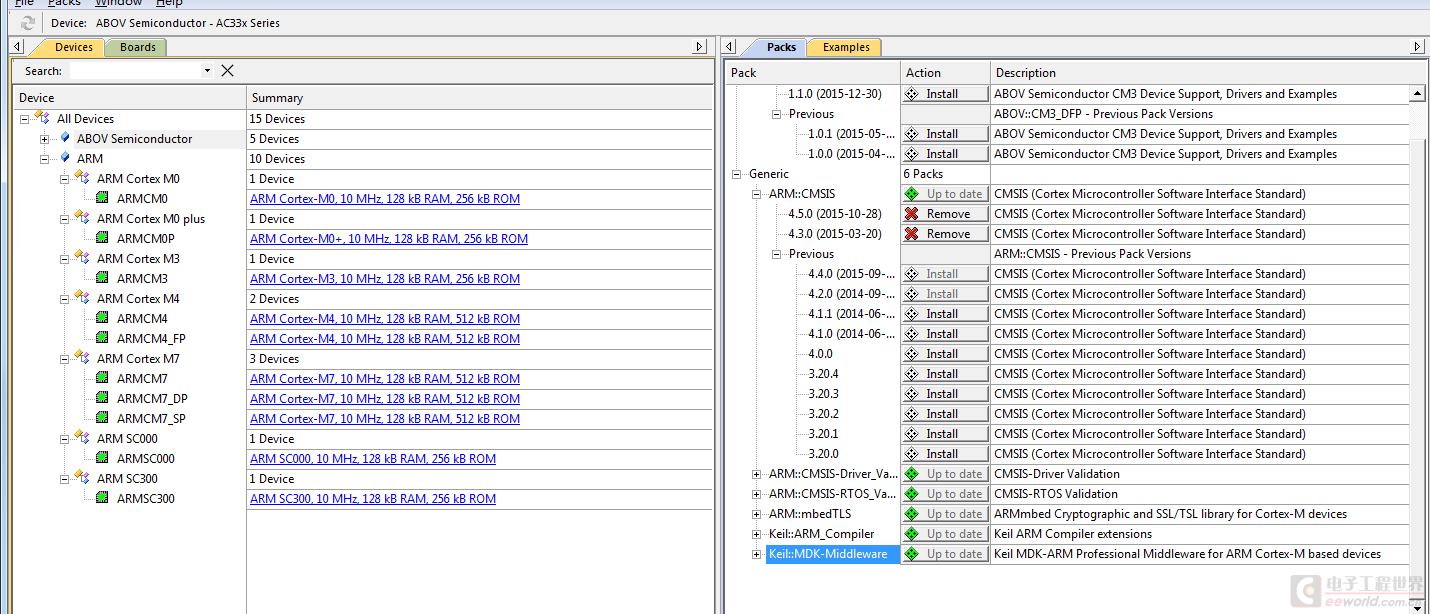Select the ARMCM4_FP device chip icon
Image resolution: width=1430 pixels, height=614 pixels.
point(102,338)
